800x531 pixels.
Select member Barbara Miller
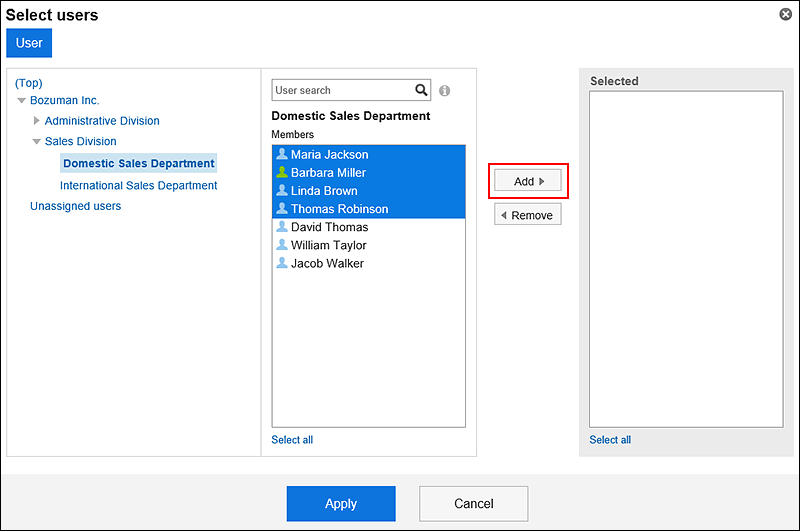click(x=369, y=172)
